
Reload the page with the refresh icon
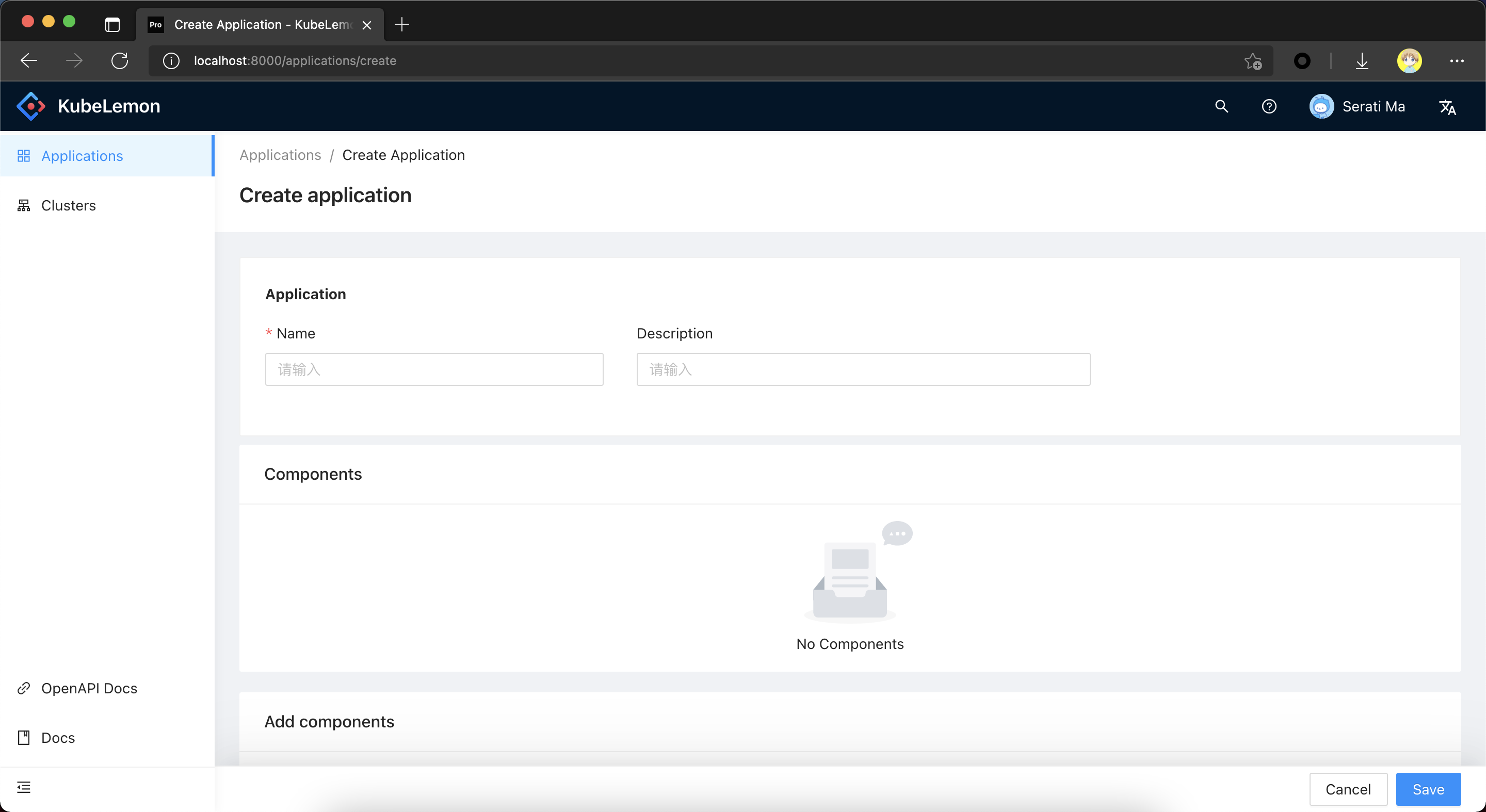119,61
